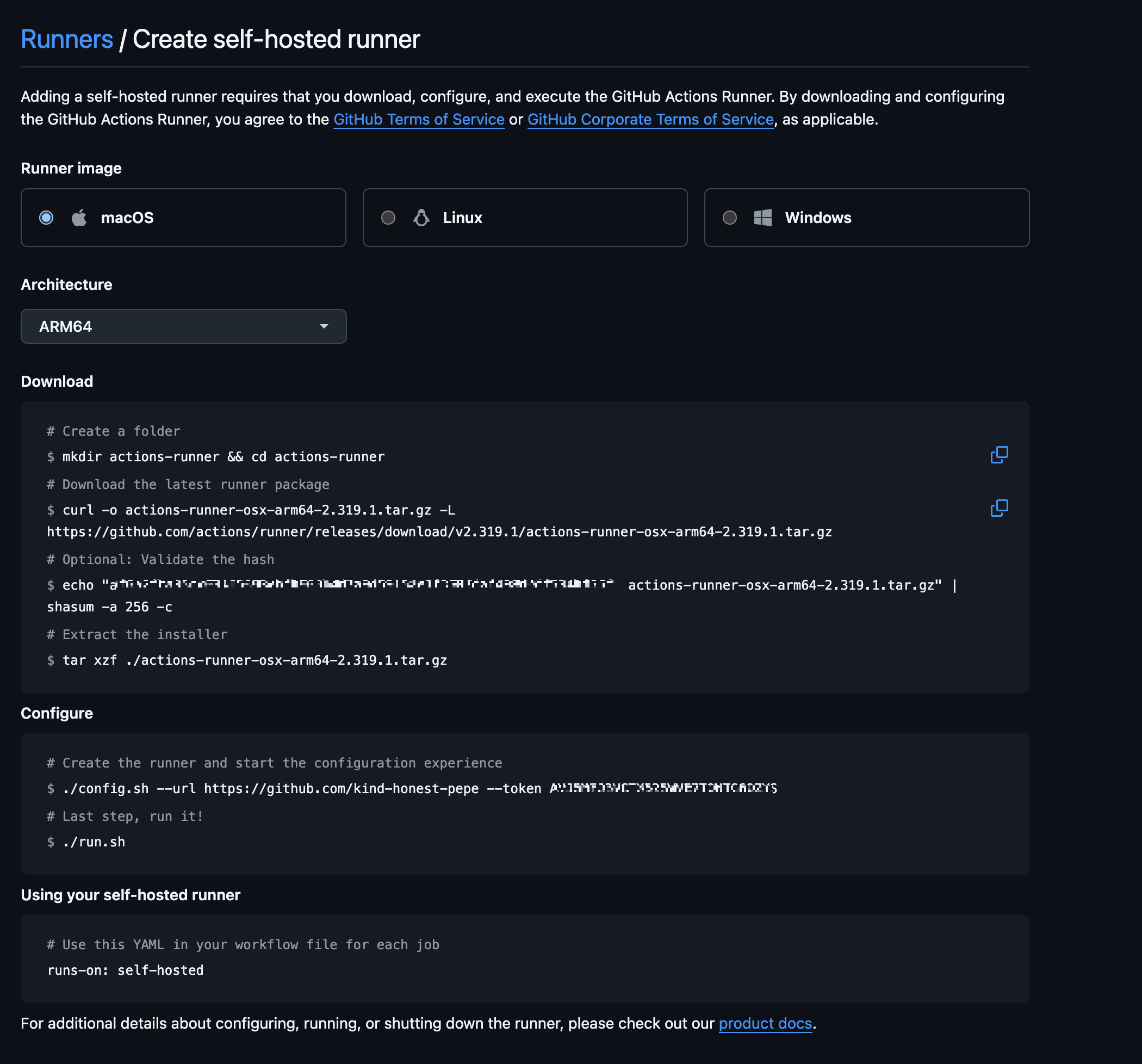Copy the curl download command
Image resolution: width=1142 pixels, height=1064 pixels.
[x=999, y=508]
